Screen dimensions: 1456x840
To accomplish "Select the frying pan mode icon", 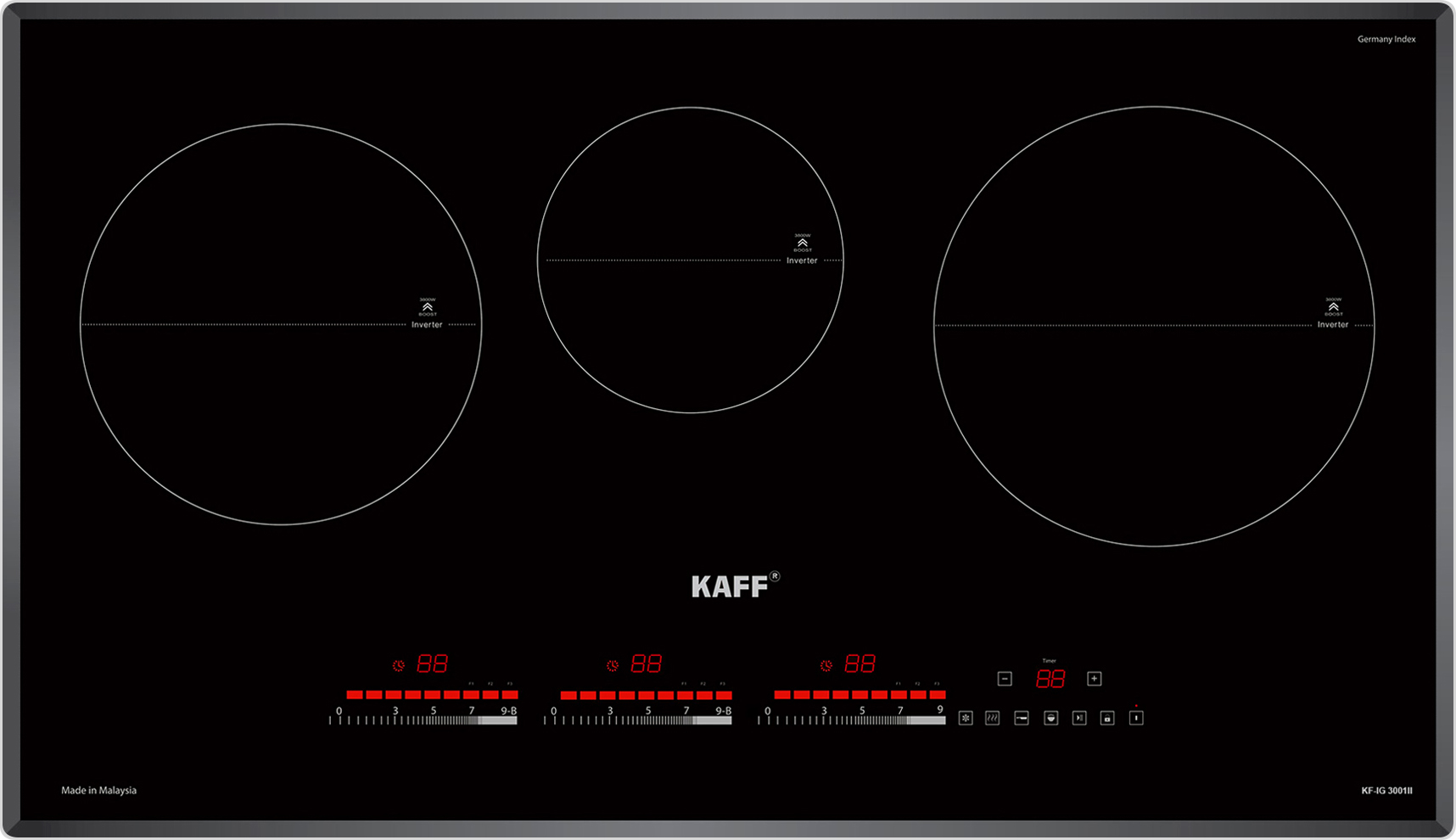I will point(1022,719).
